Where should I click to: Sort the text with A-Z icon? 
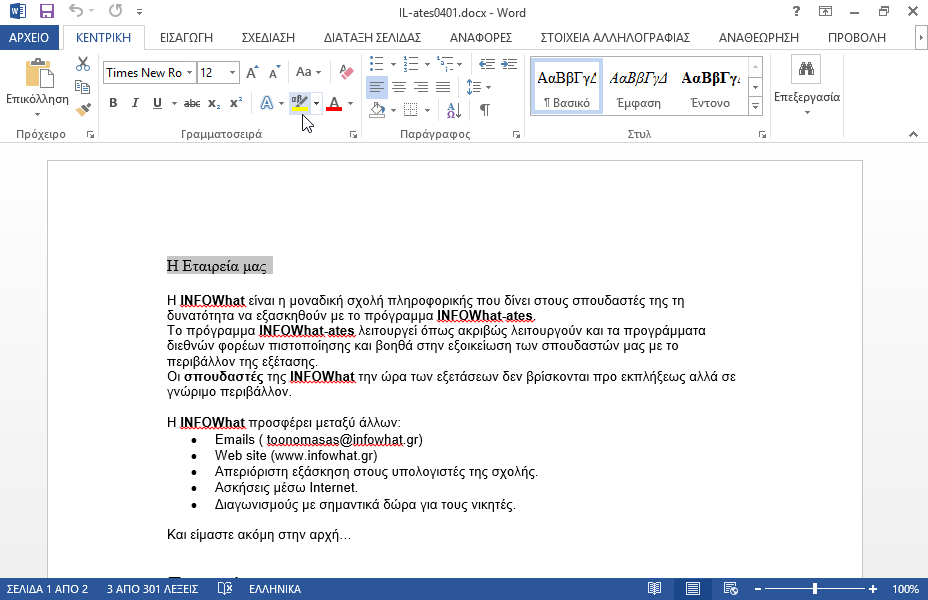pos(454,109)
